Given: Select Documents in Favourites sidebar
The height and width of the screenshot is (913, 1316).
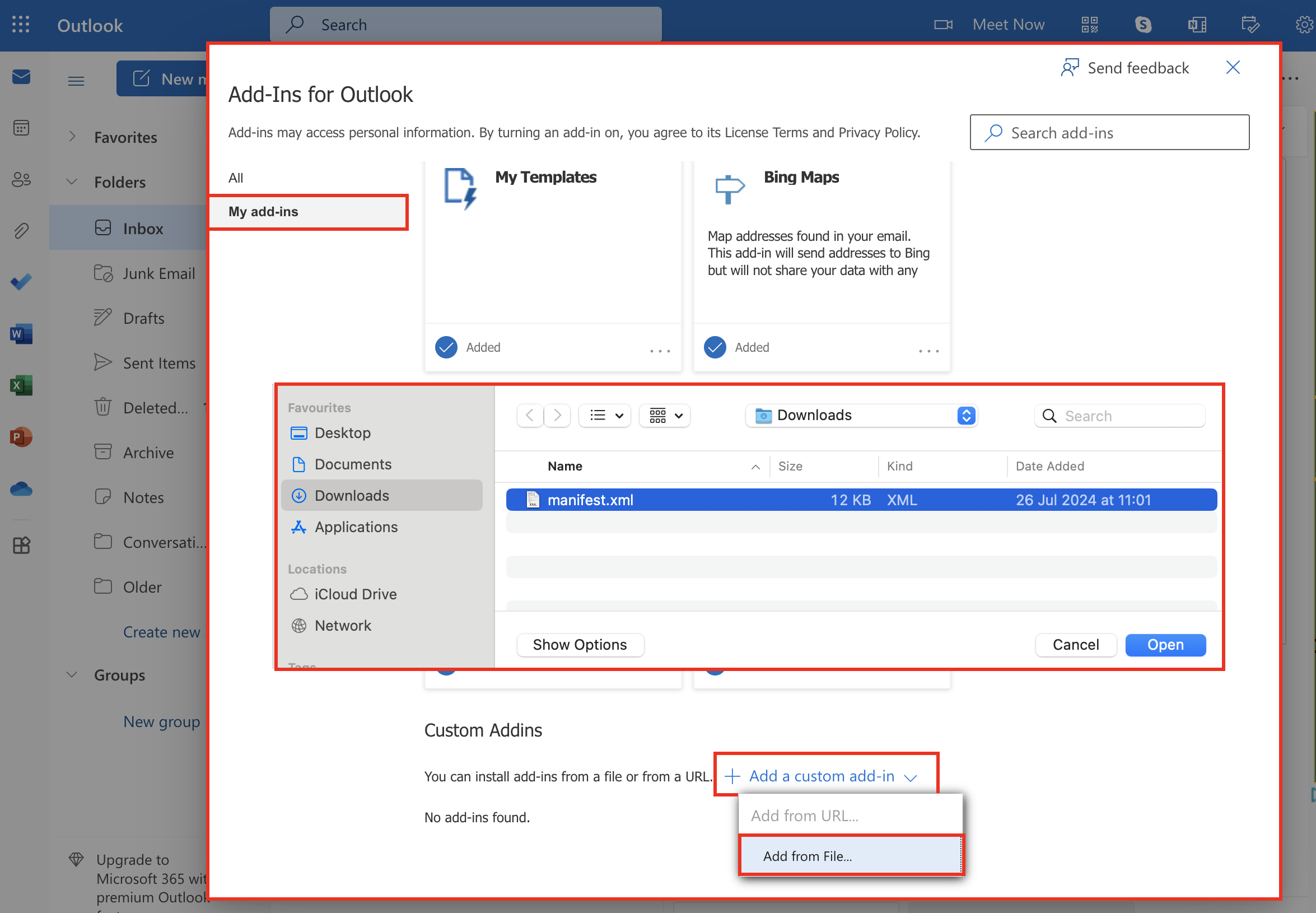Looking at the screenshot, I should [382, 464].
